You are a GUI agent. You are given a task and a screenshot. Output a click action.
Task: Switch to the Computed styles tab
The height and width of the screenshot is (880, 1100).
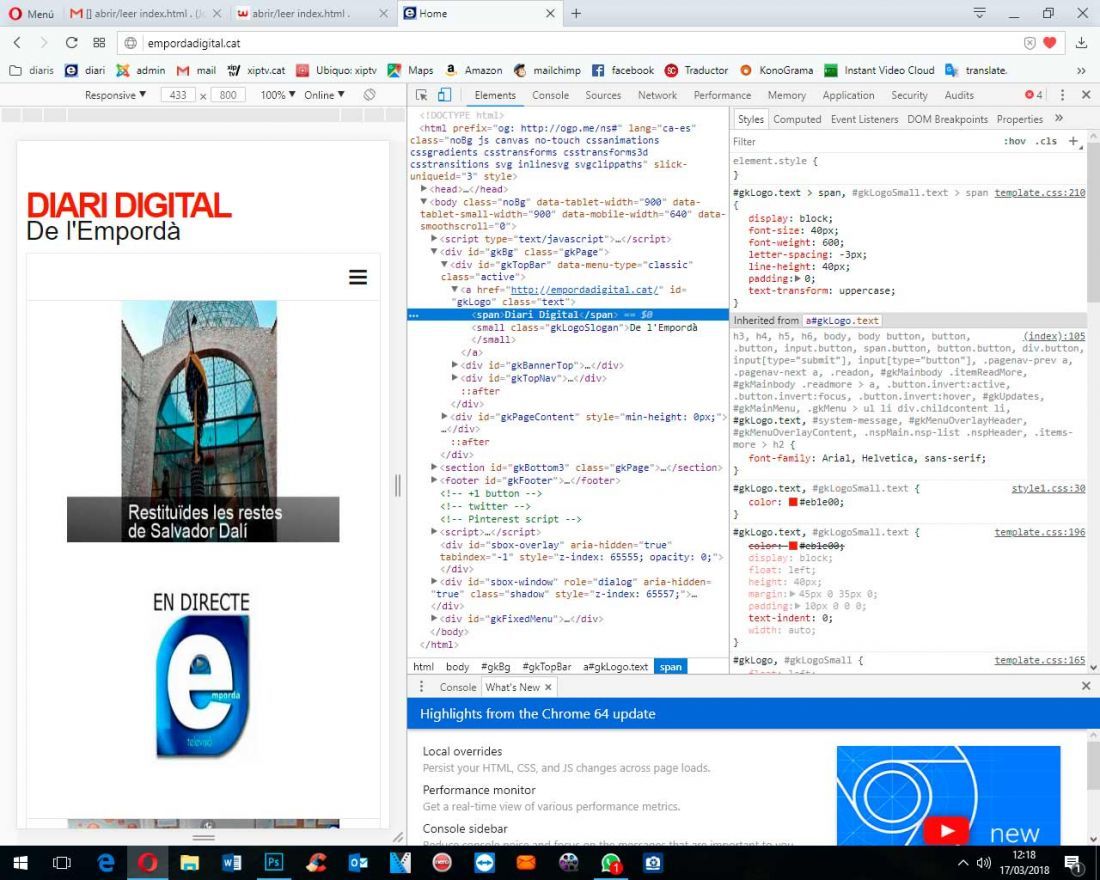797,119
